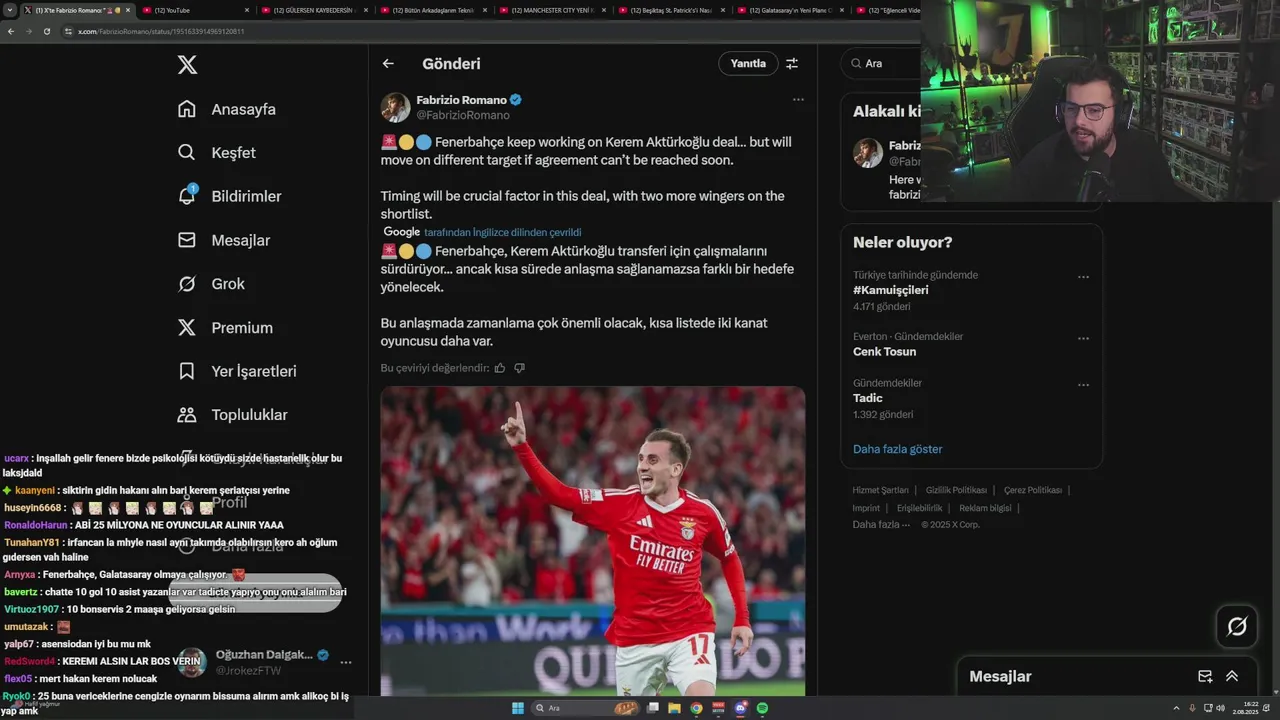The width and height of the screenshot is (1280, 720).
Task: Click Fabrizio Romano's name on the post
Action: (x=462, y=100)
